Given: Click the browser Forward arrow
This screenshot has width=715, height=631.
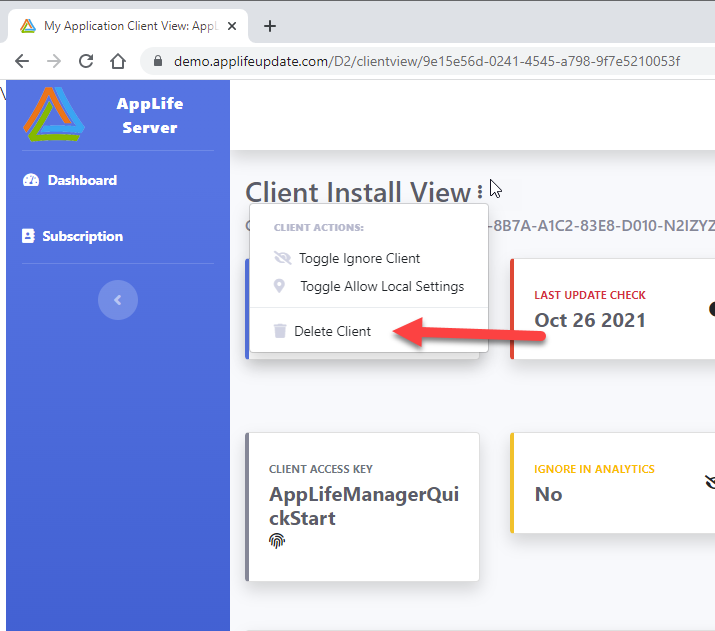Looking at the screenshot, I should 54,61.
